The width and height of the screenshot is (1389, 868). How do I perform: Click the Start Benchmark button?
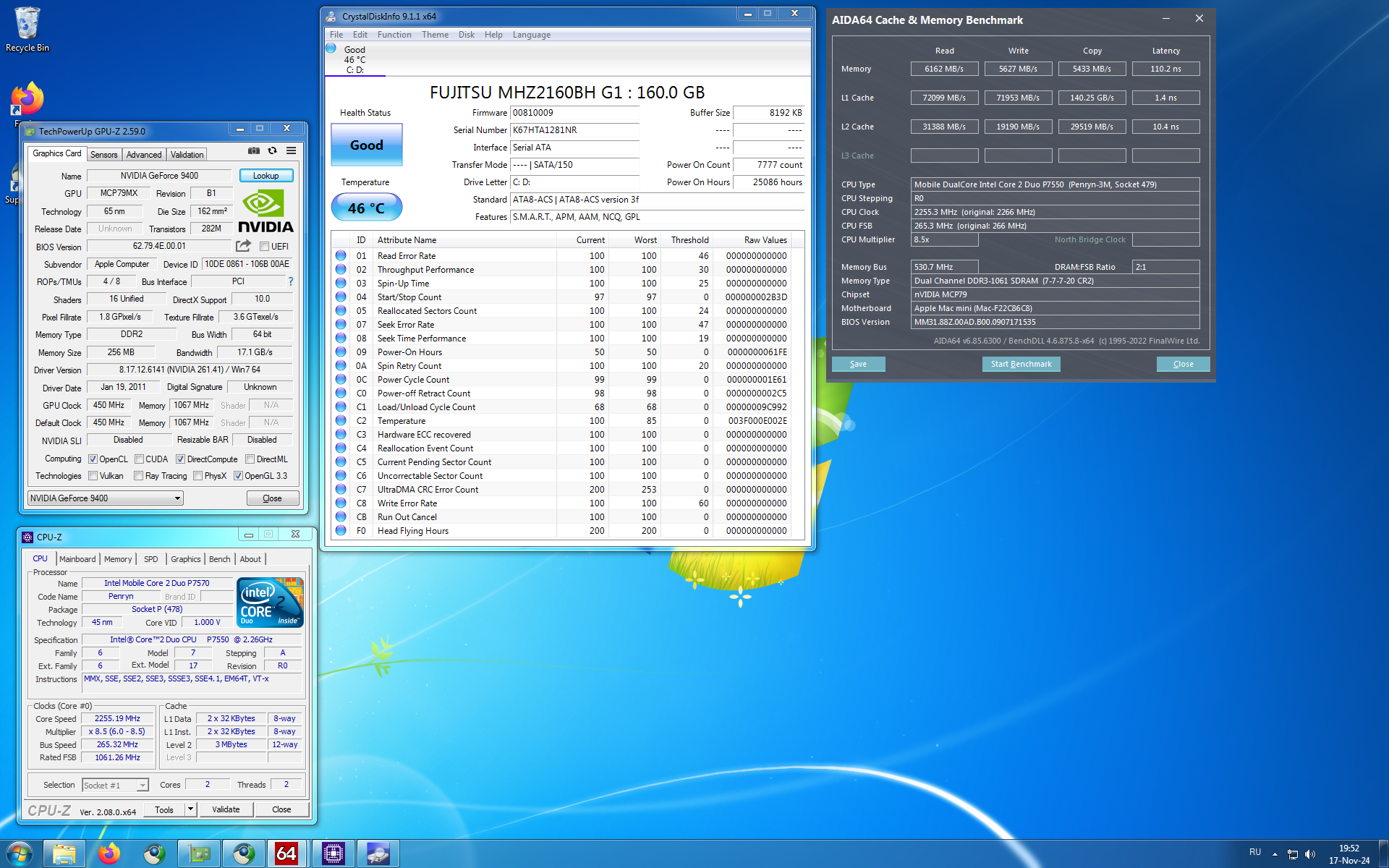coord(1021,364)
